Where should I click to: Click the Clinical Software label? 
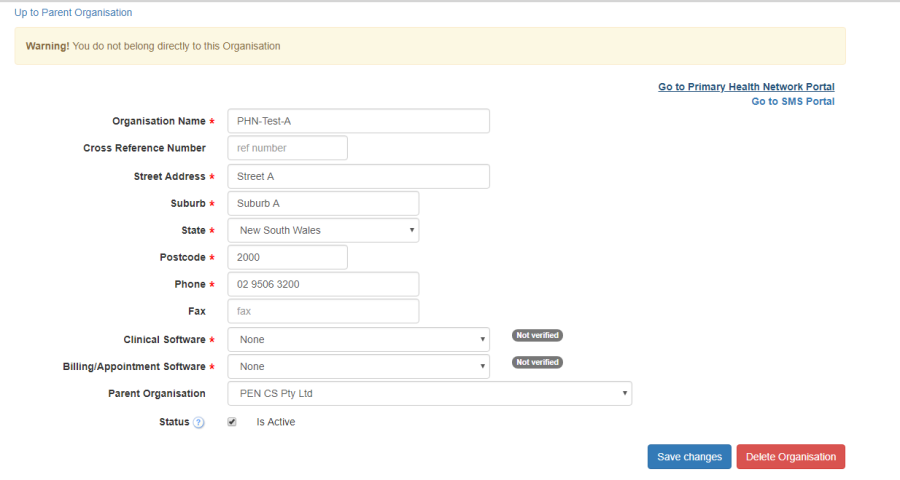(164, 339)
